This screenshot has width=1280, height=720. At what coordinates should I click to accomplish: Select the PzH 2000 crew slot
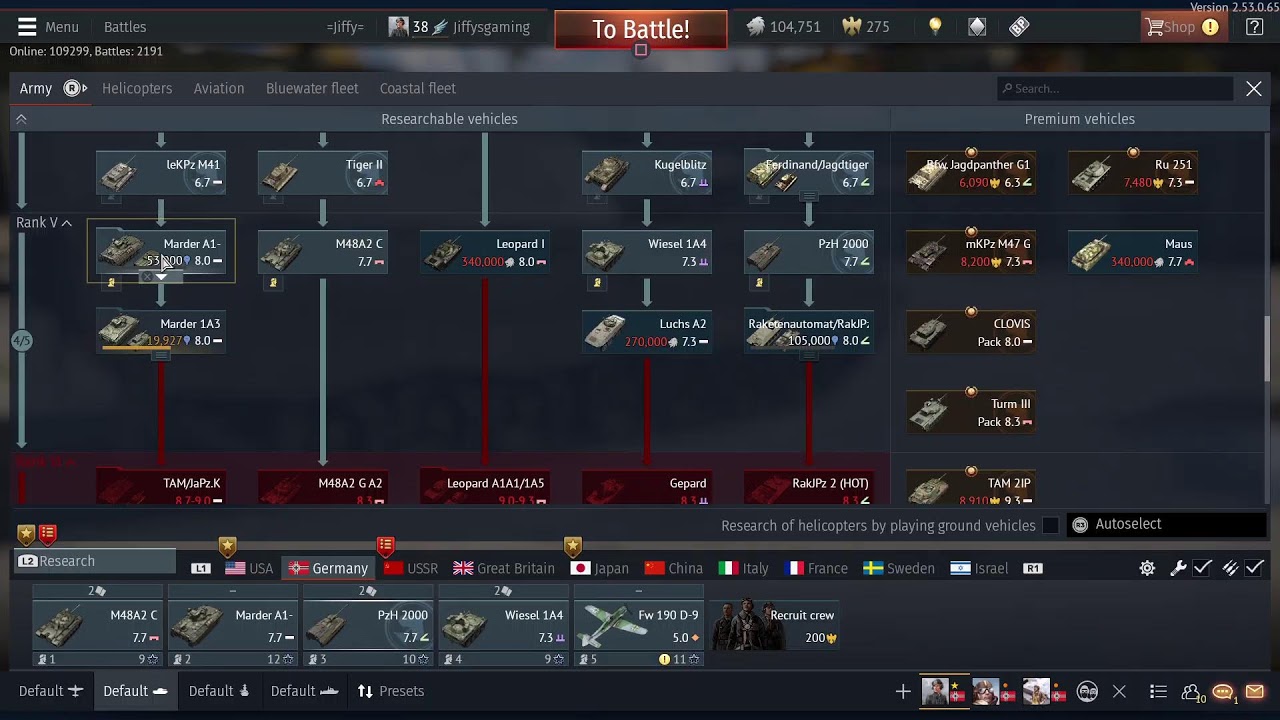tap(368, 626)
